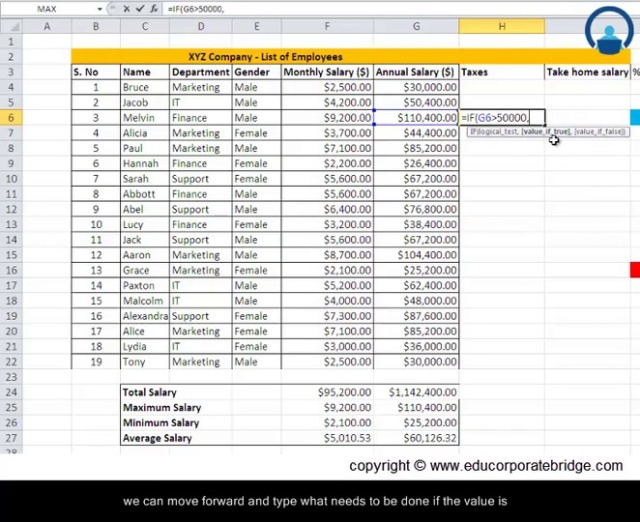The image size is (640, 522).
Task: Select column E header
Action: click(257, 27)
